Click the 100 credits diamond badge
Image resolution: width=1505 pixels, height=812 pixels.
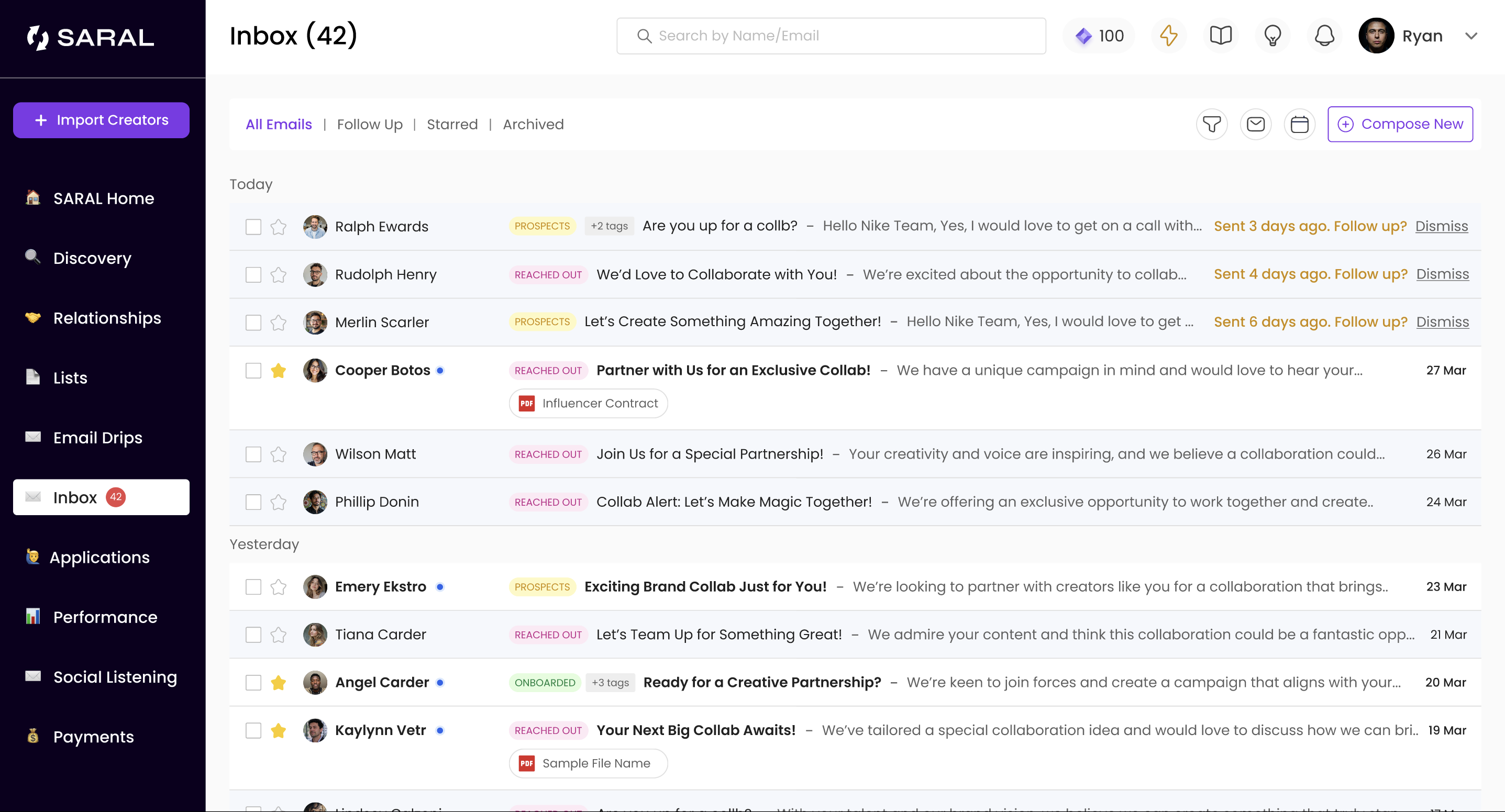click(1099, 36)
